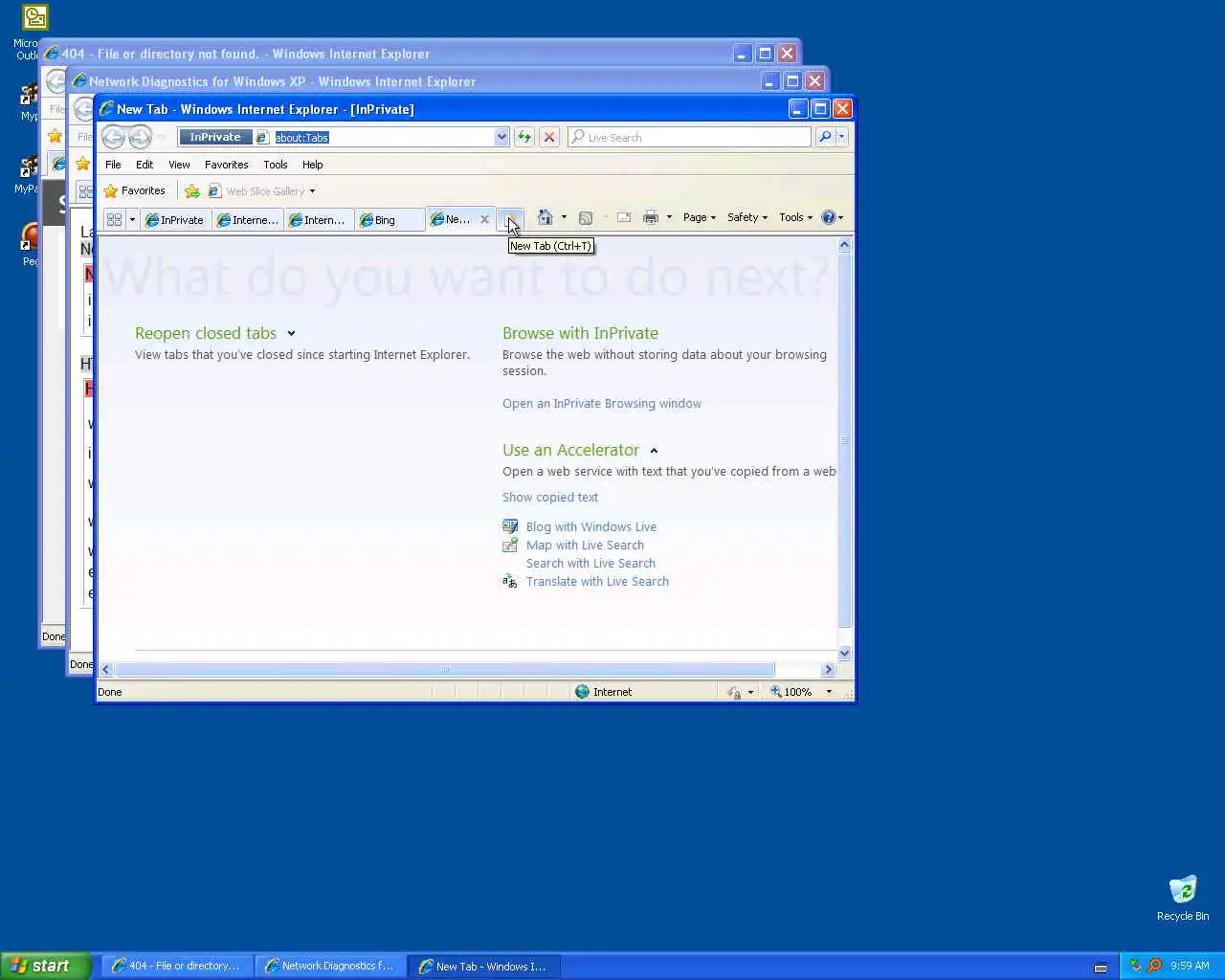Close the current New Tab tab
Image resolution: width=1225 pixels, height=980 pixels.
(x=484, y=219)
